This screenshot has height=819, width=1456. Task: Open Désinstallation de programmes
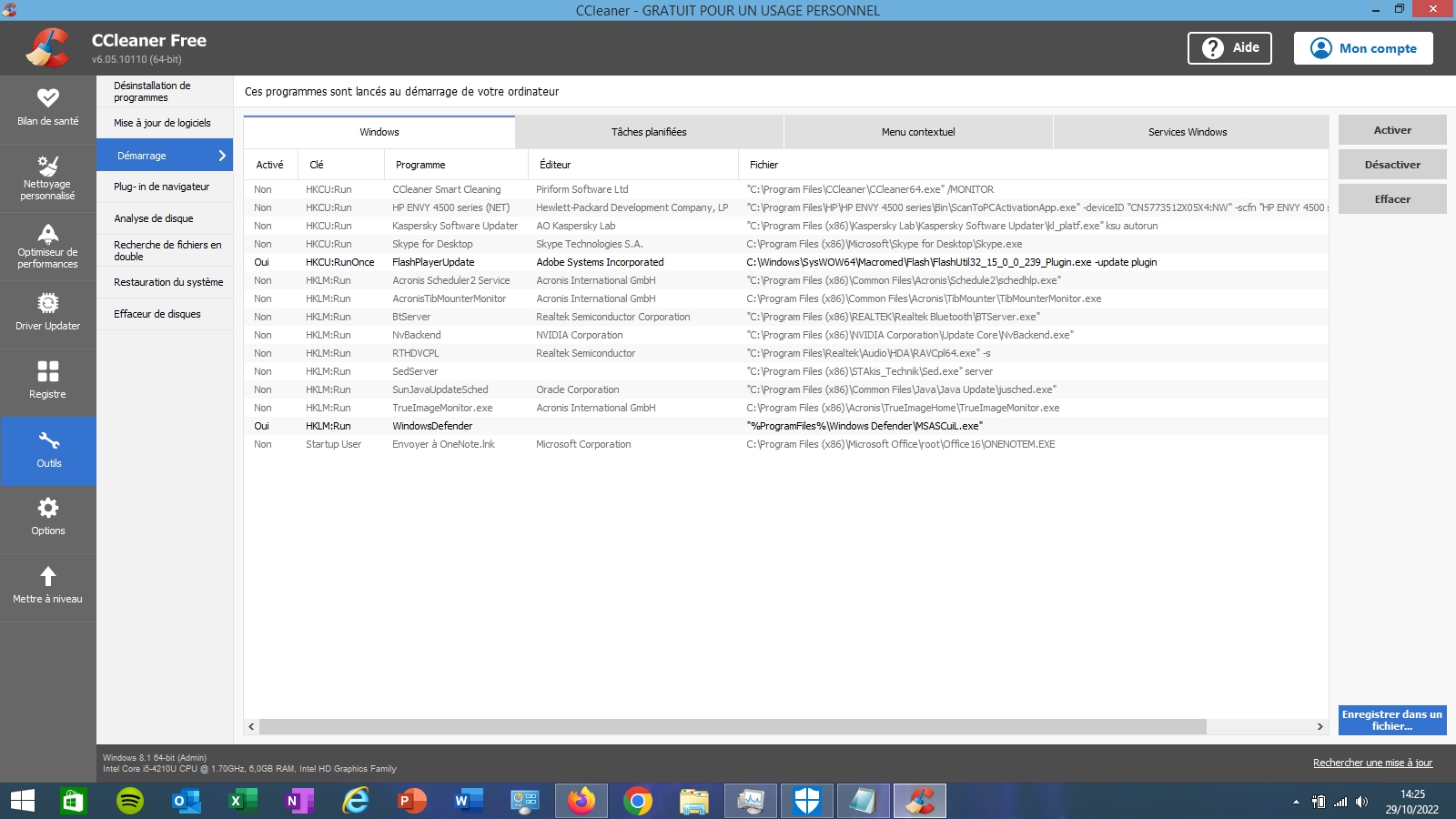(165, 91)
